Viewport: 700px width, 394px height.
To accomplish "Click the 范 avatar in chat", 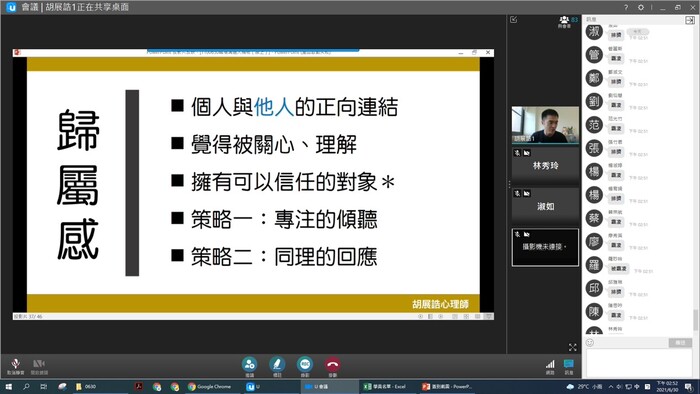I will point(594,124).
